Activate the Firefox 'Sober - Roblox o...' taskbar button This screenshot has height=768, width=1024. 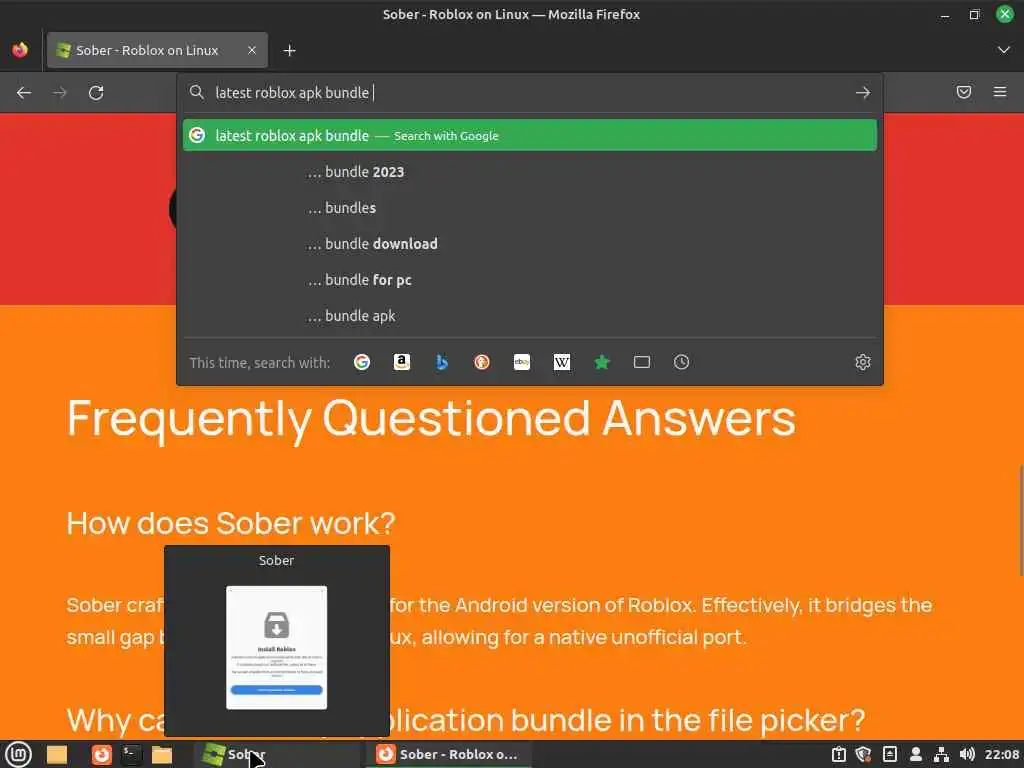(448, 754)
